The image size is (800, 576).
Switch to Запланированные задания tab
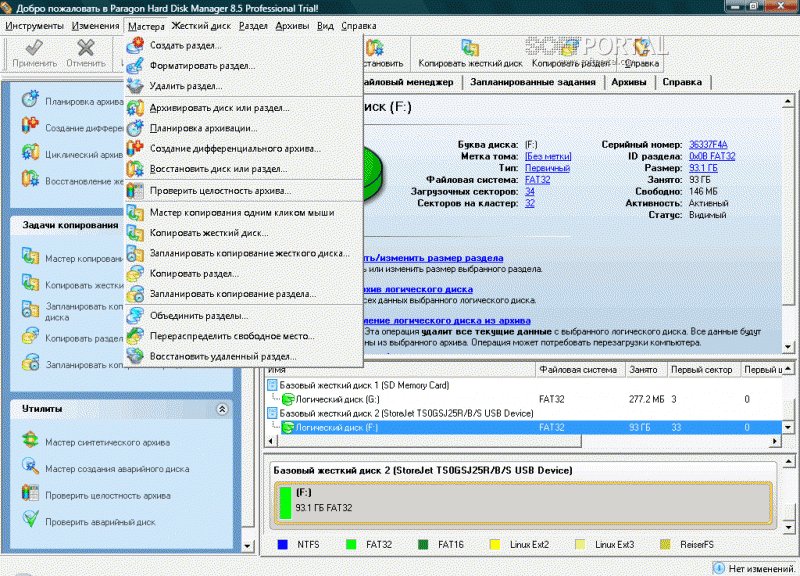pos(532,82)
